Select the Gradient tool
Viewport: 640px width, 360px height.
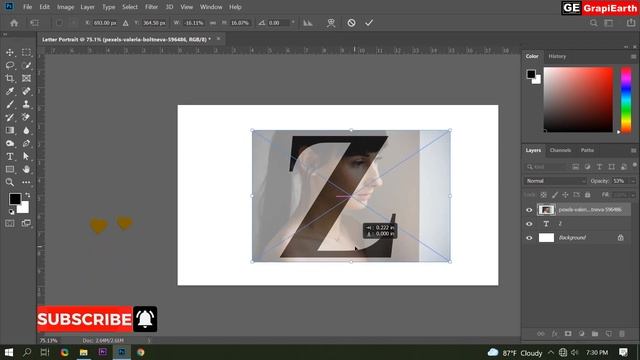[x=10, y=131]
